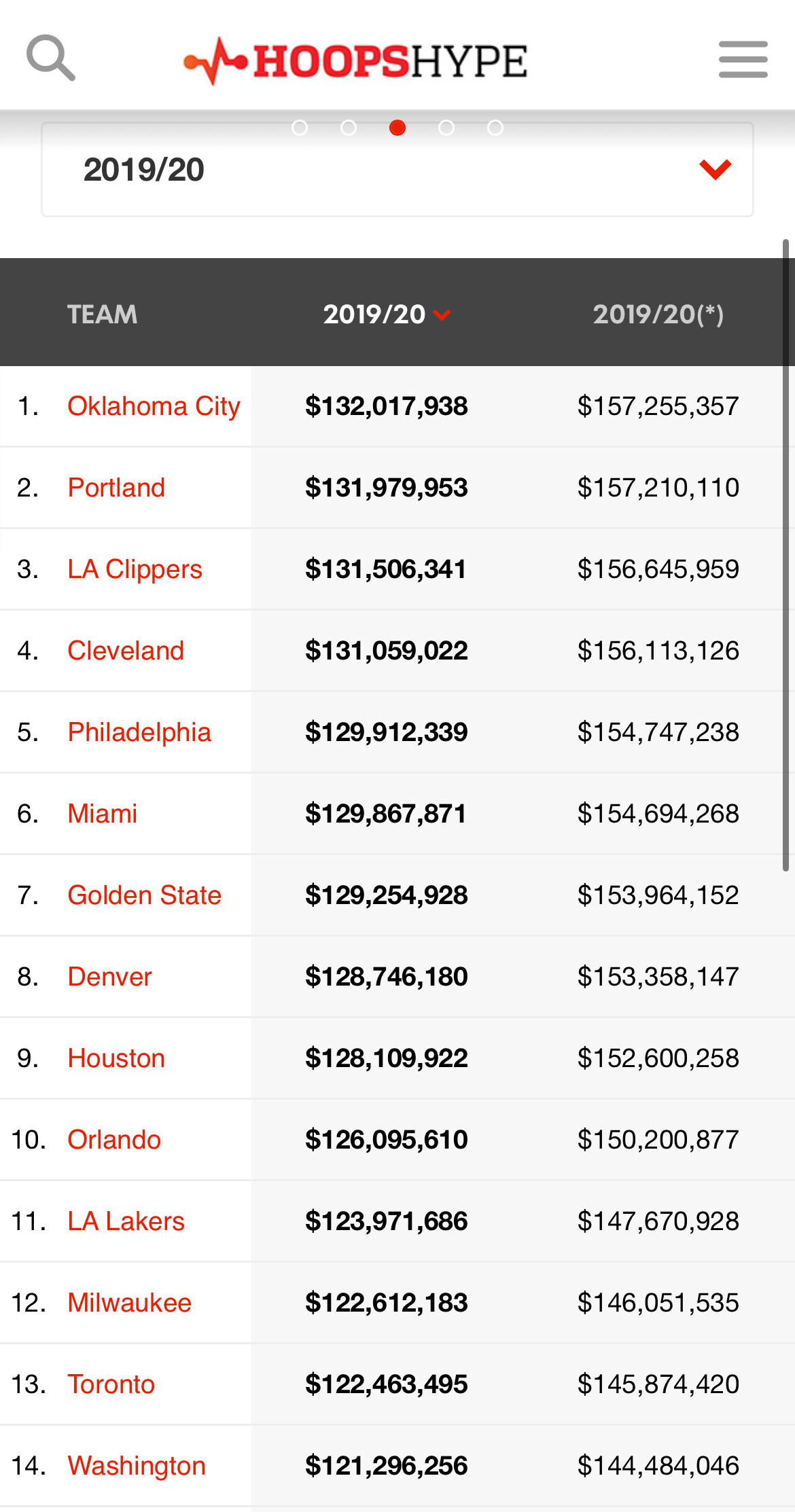This screenshot has width=795, height=1512.
Task: Select the first carousel dot
Action: pos(300,128)
